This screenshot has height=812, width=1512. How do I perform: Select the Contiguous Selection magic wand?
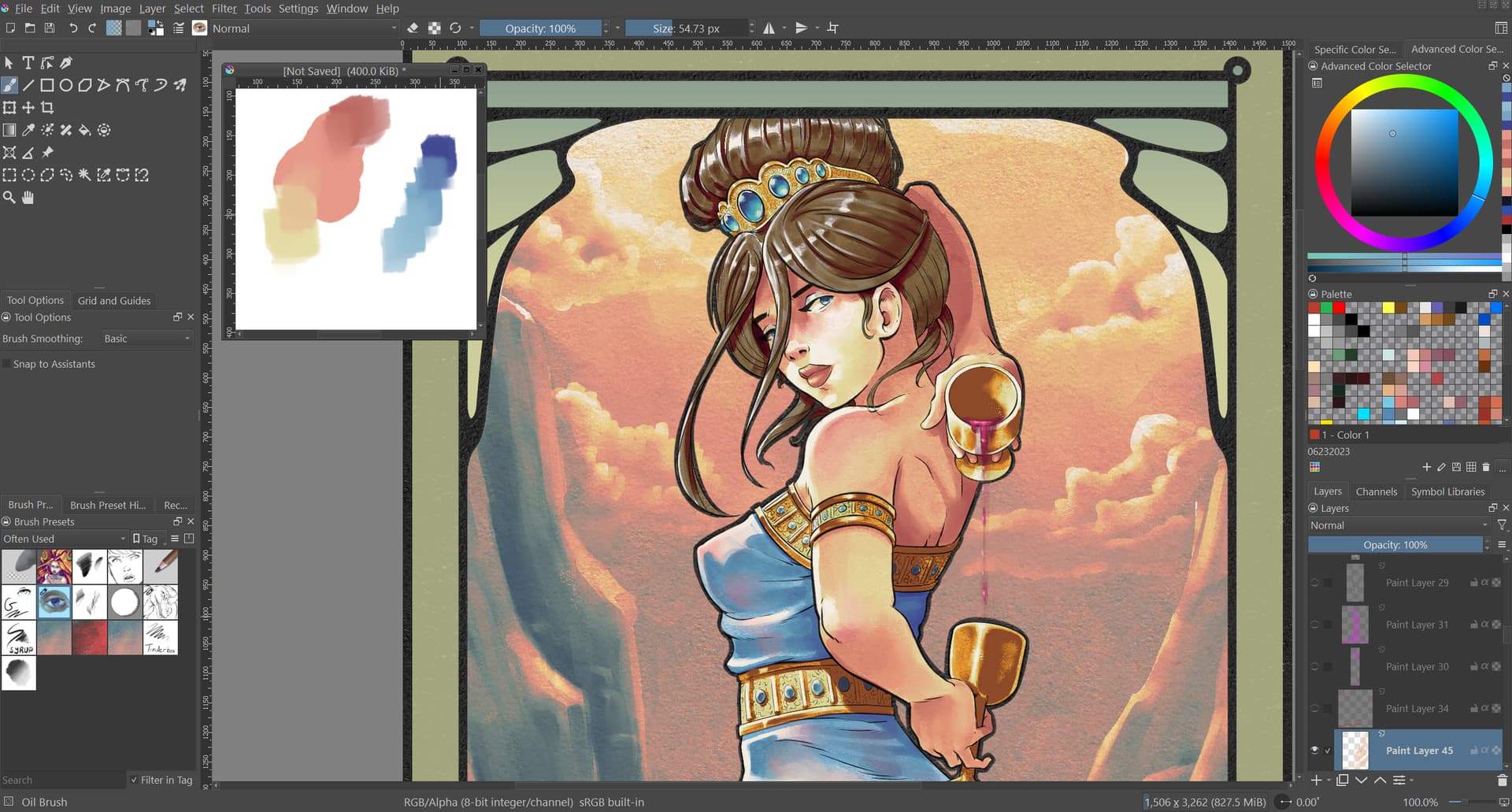point(85,175)
